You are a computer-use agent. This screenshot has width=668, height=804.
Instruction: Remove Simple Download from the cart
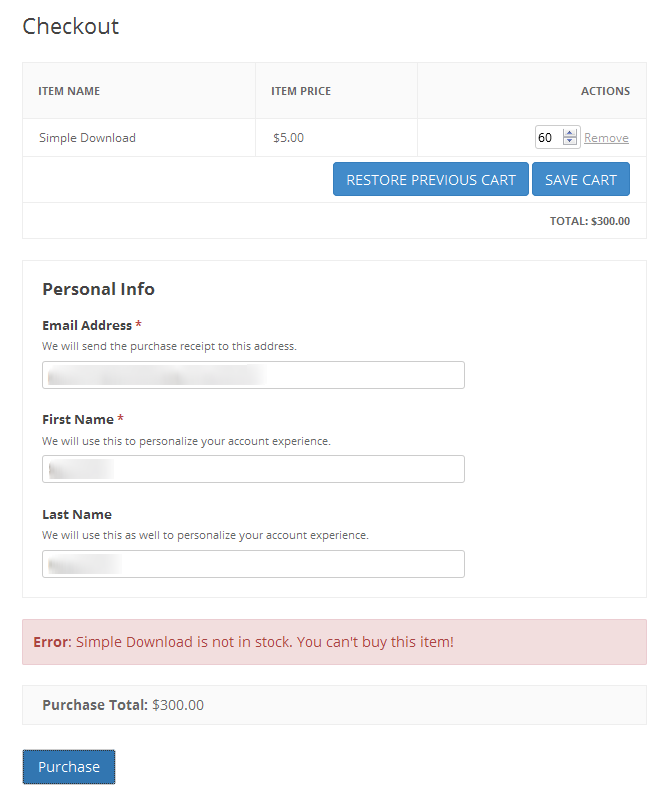pos(606,138)
